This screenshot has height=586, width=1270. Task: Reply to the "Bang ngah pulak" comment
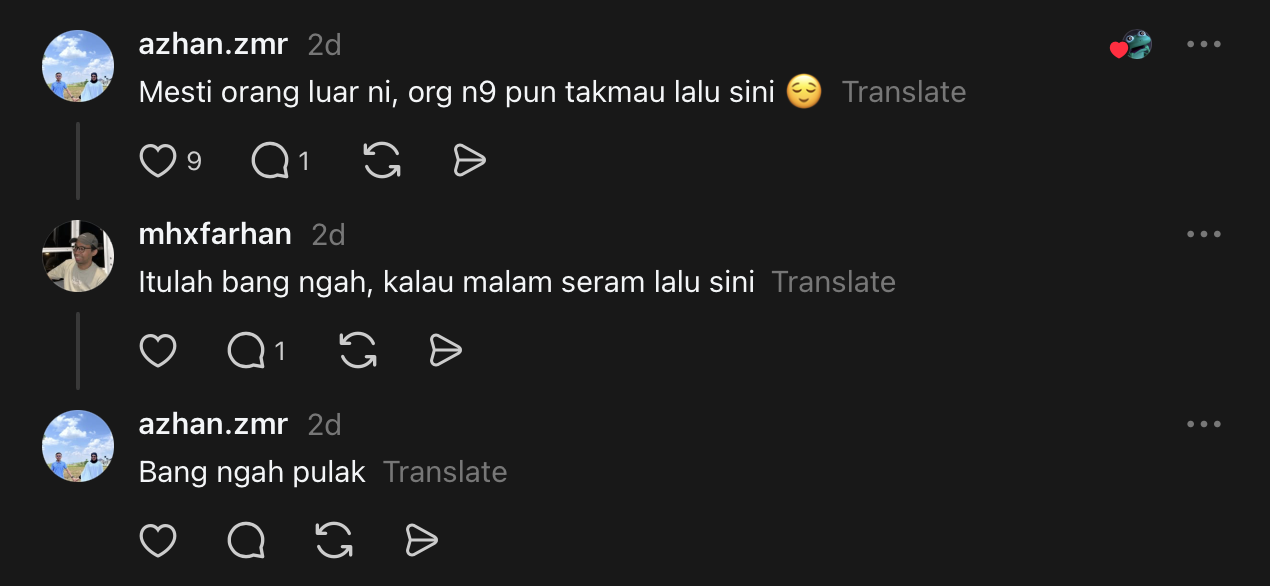[x=246, y=541]
